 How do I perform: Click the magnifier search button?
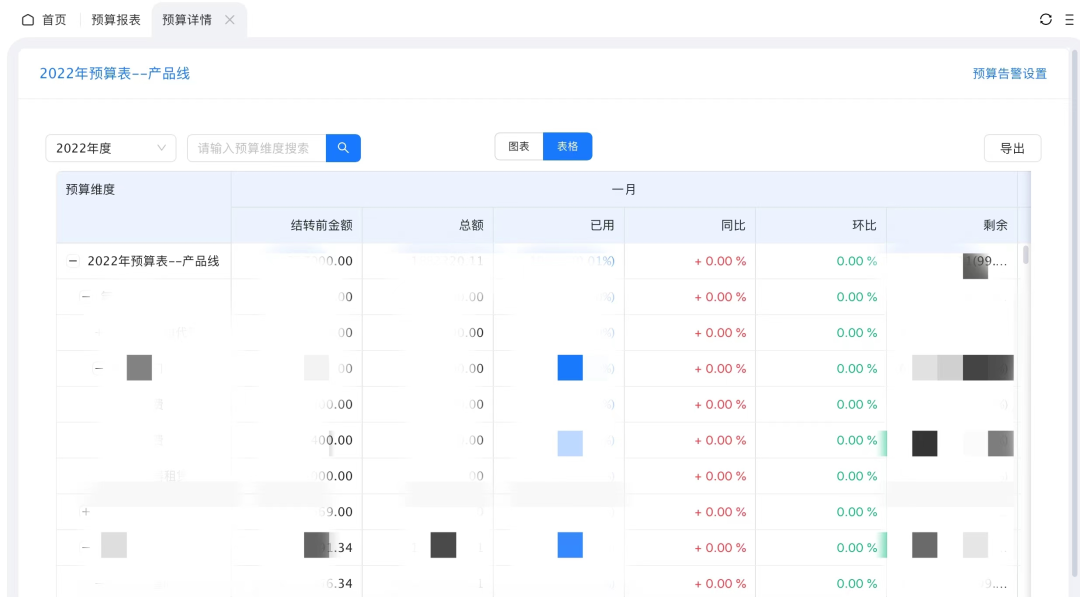coord(343,148)
